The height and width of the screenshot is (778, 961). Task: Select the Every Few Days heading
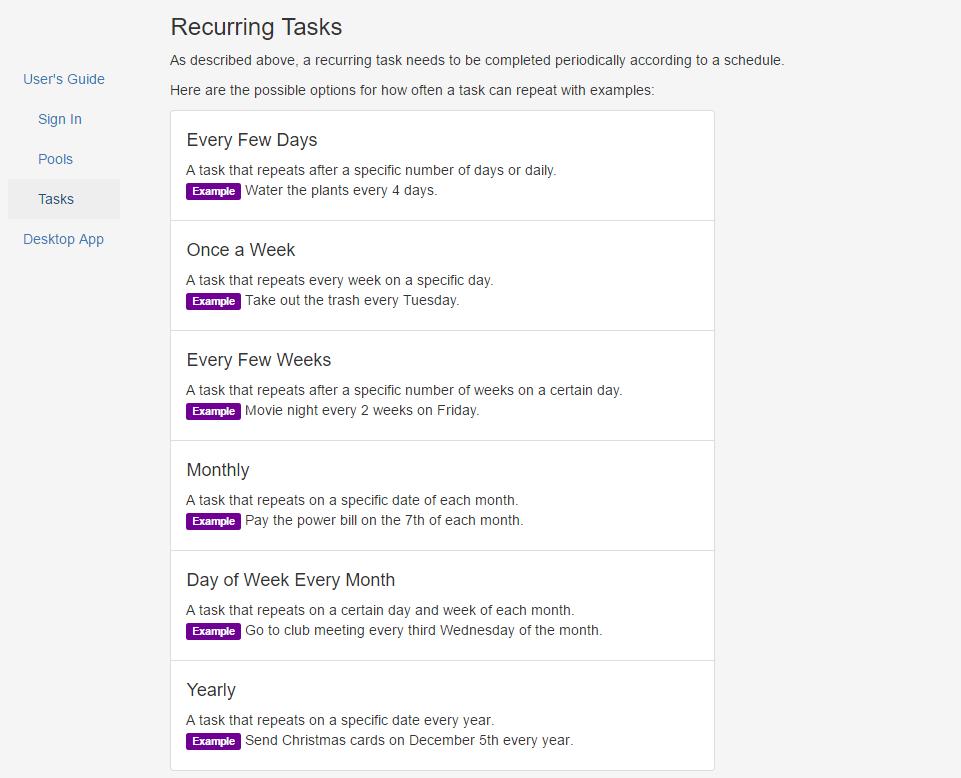(x=252, y=140)
